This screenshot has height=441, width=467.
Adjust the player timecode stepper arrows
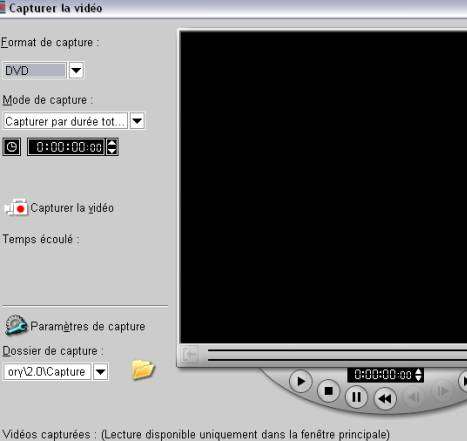click(x=418, y=375)
